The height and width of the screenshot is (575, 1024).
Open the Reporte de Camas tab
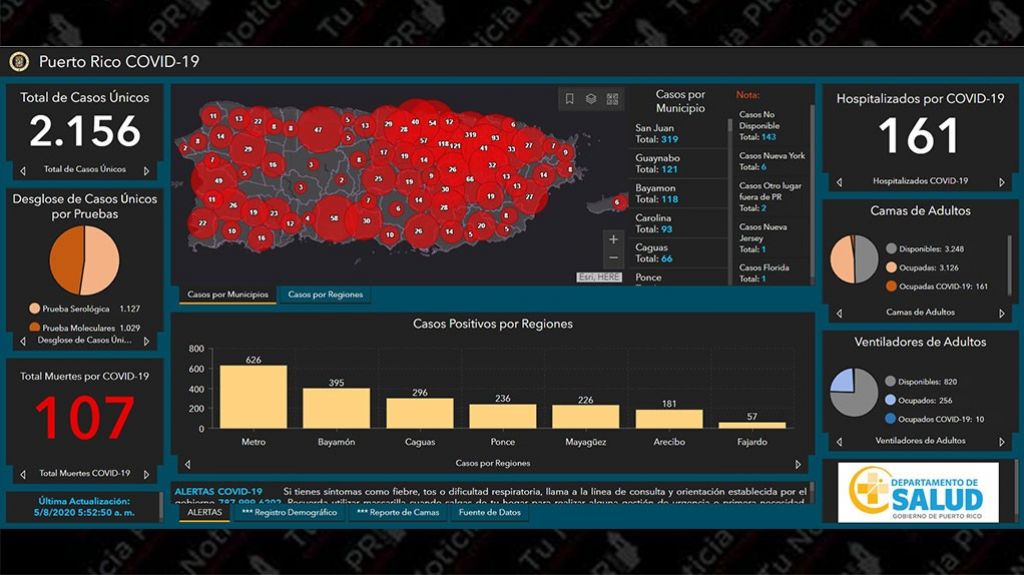tap(397, 513)
